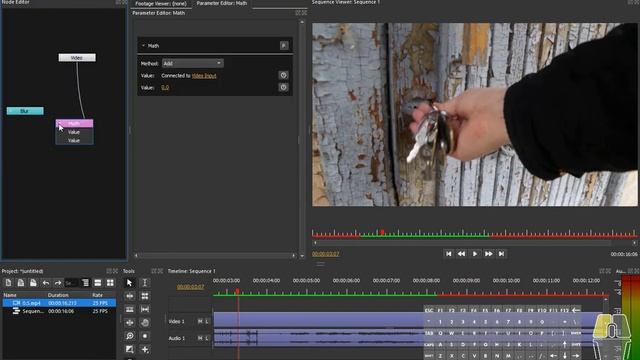Click the sequence viewer video preview
640x360 pixels.
[x=475, y=114]
